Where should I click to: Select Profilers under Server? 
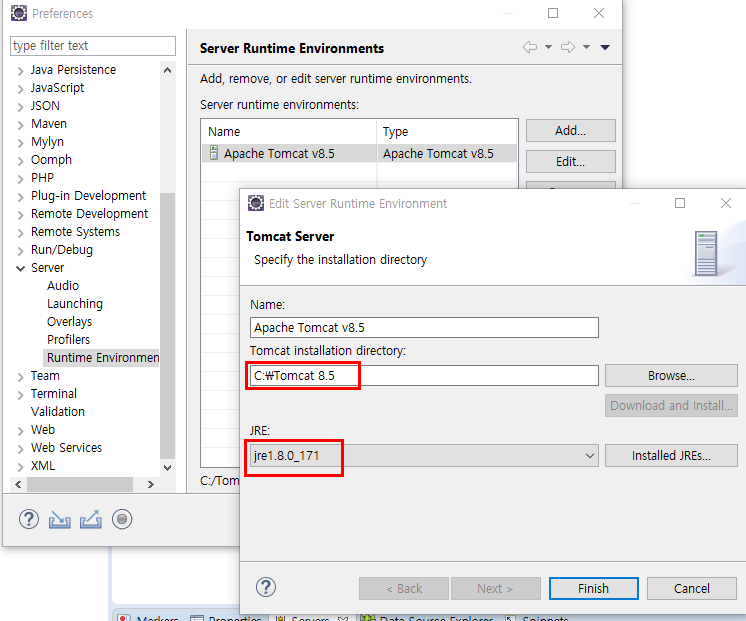69,340
